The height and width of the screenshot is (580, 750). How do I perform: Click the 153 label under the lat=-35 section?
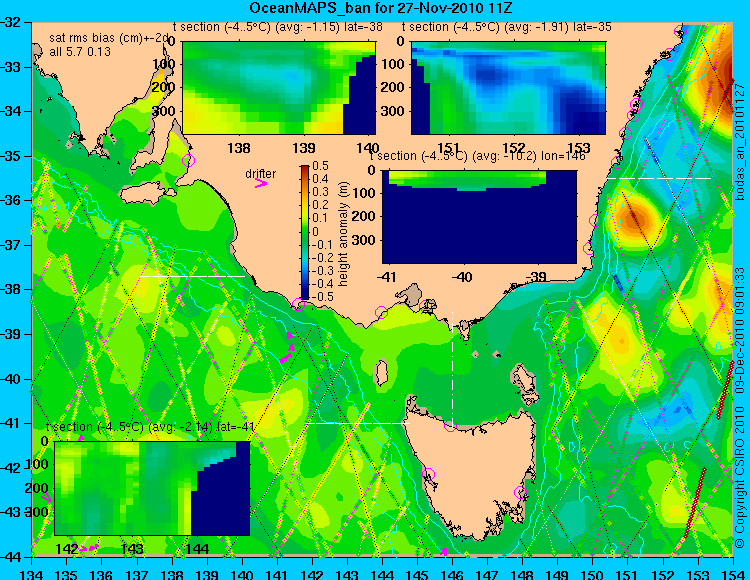(579, 148)
